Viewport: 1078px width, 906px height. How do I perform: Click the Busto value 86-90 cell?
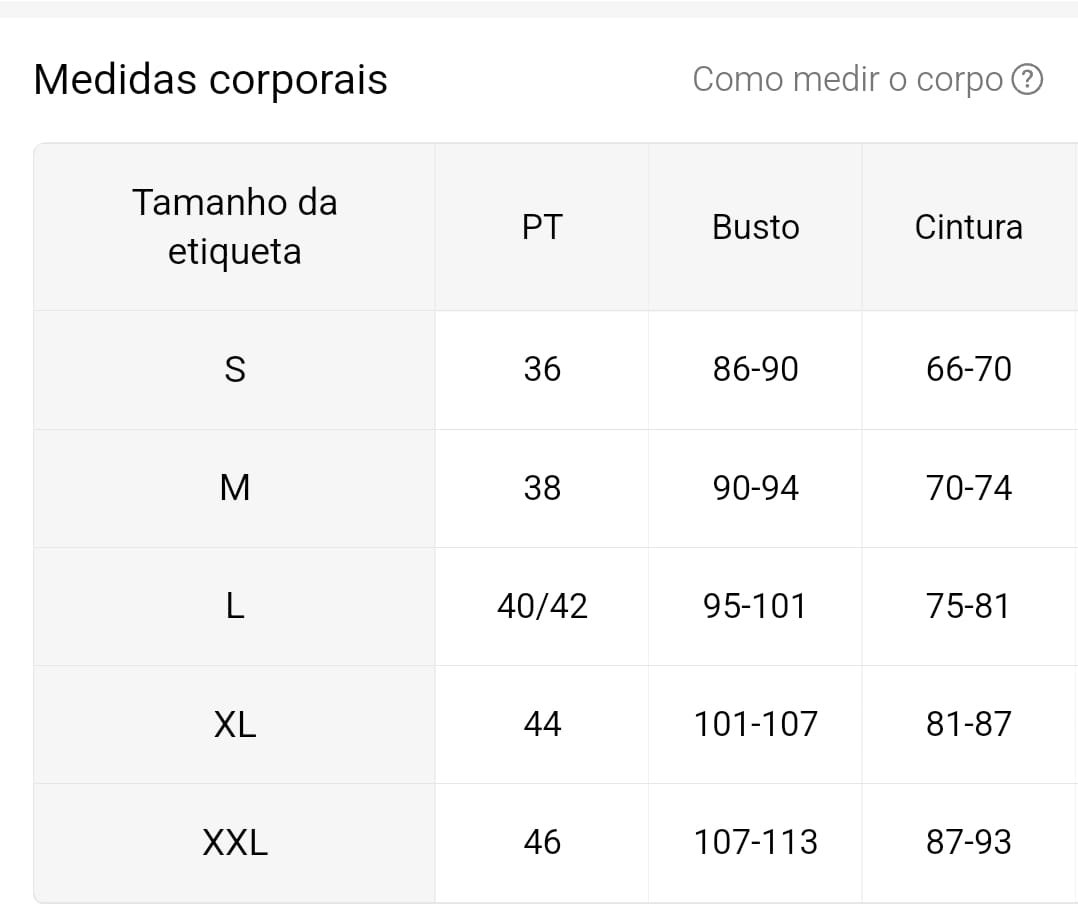(755, 370)
